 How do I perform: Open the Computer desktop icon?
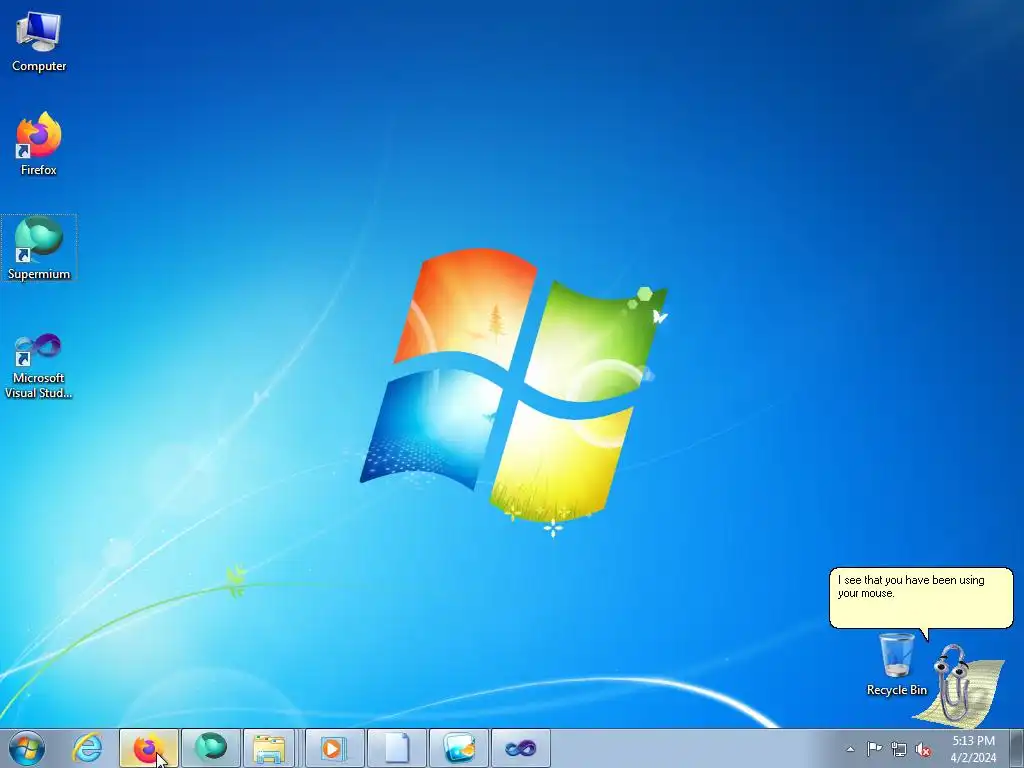(x=39, y=42)
